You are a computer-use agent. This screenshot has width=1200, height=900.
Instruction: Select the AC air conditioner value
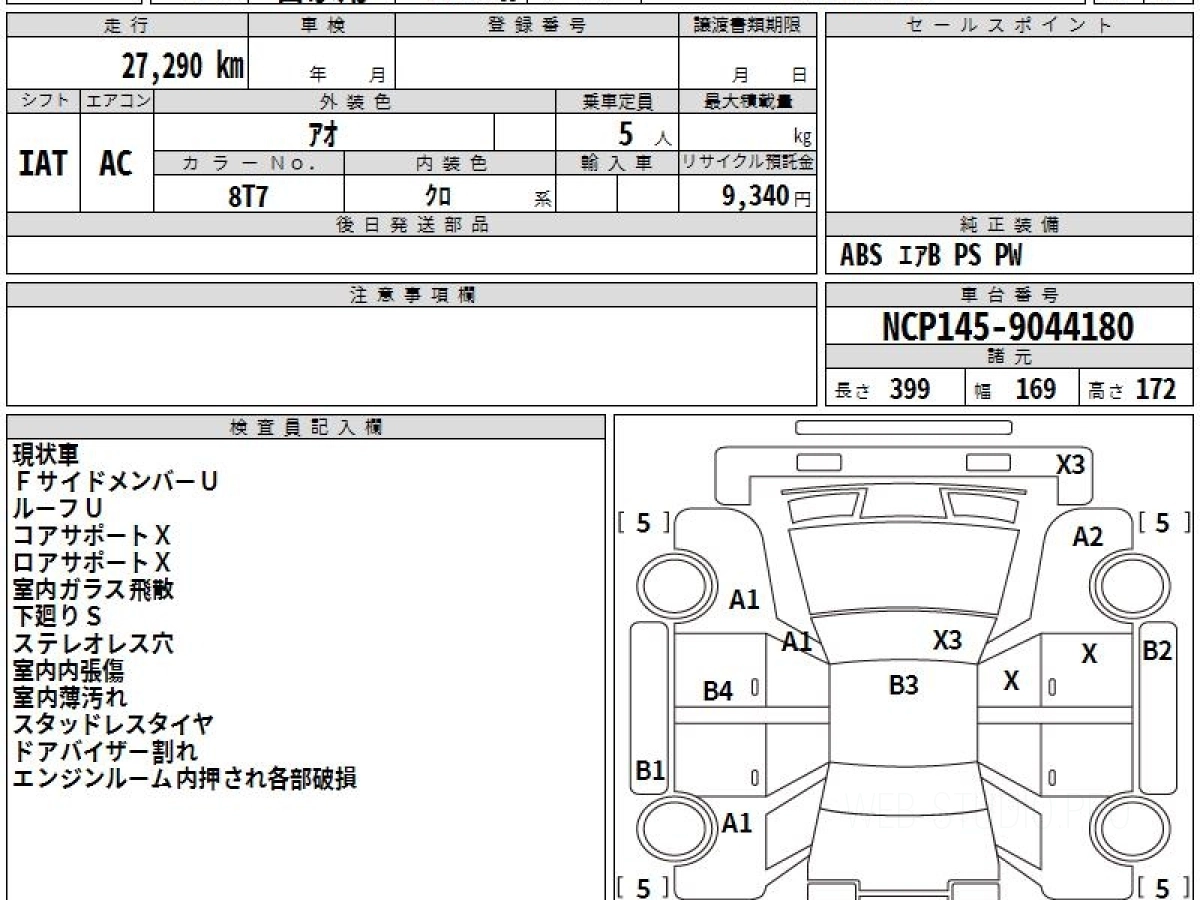tap(116, 163)
